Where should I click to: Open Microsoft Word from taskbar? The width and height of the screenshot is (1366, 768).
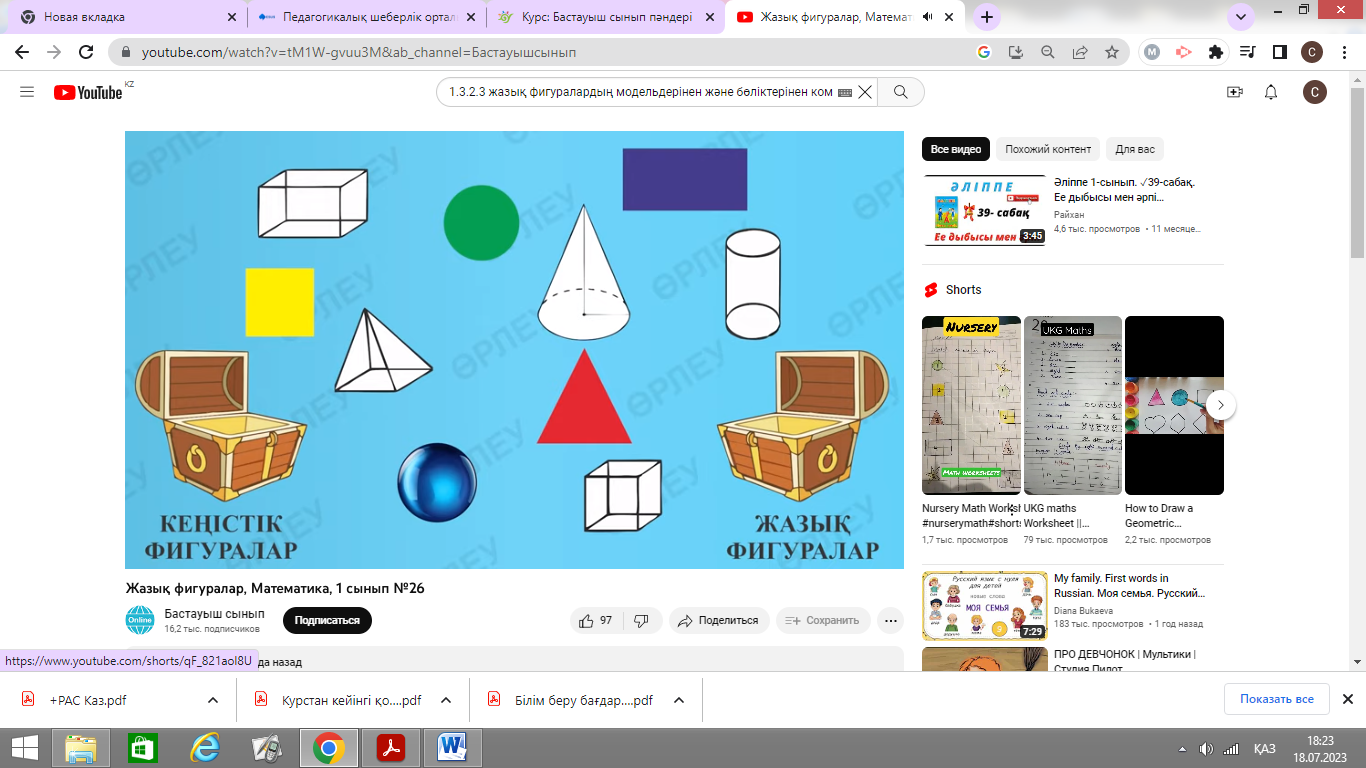pyautogui.click(x=453, y=748)
